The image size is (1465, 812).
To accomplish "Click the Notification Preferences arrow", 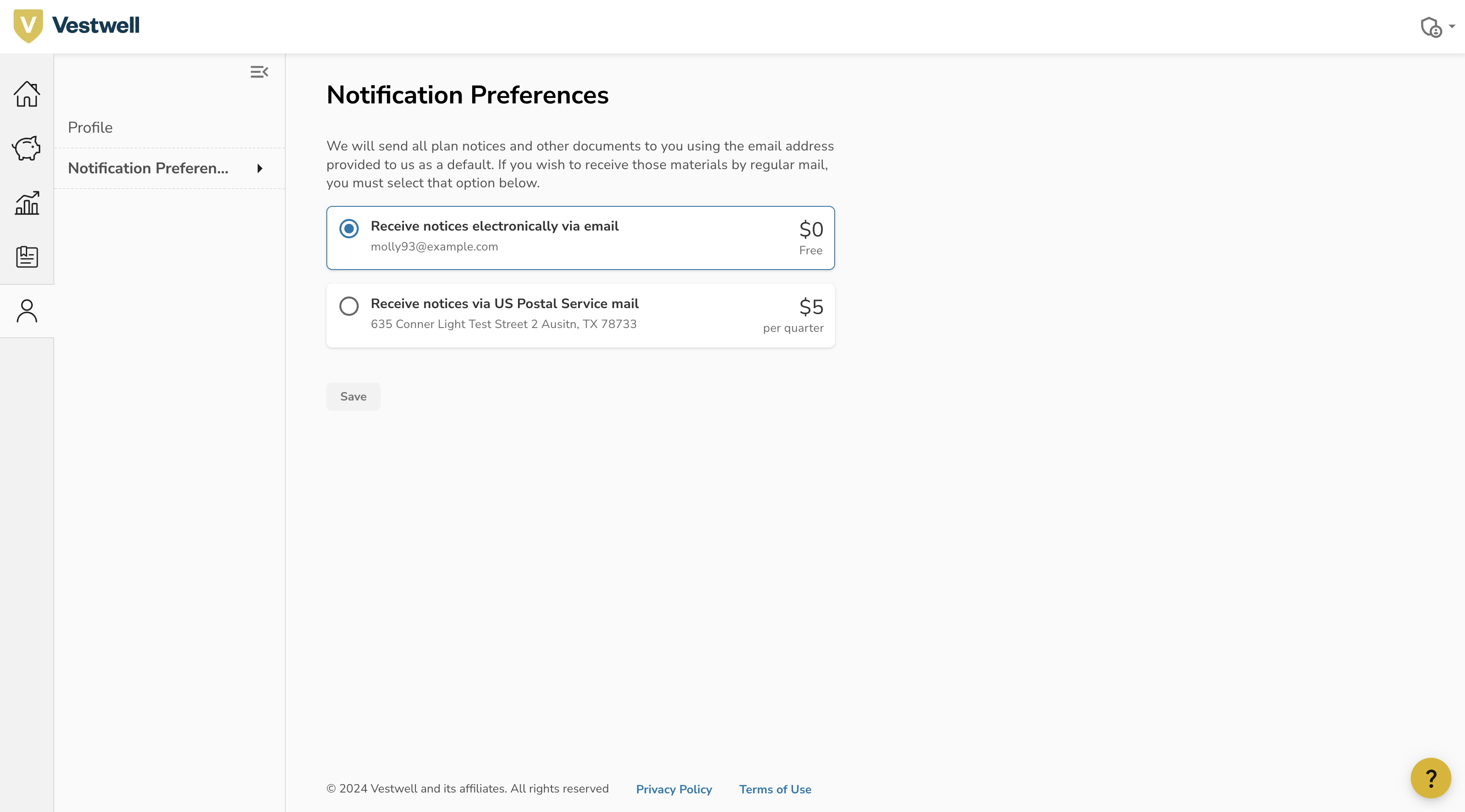I will [260, 168].
